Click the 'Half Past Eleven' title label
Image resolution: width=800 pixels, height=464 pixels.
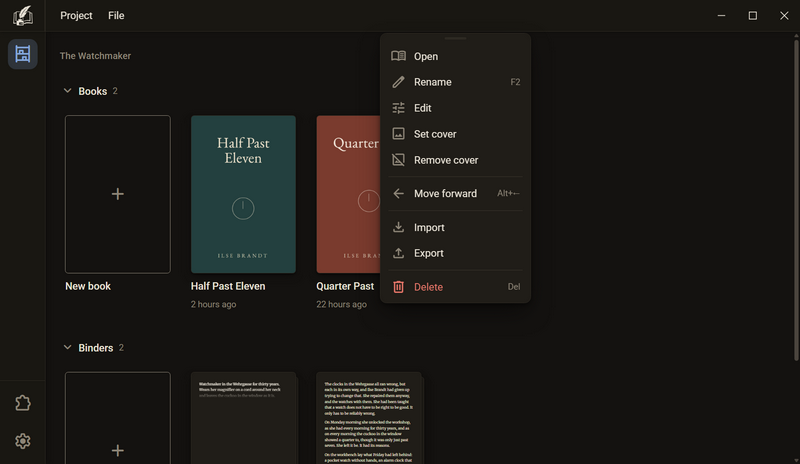pyautogui.click(x=228, y=286)
